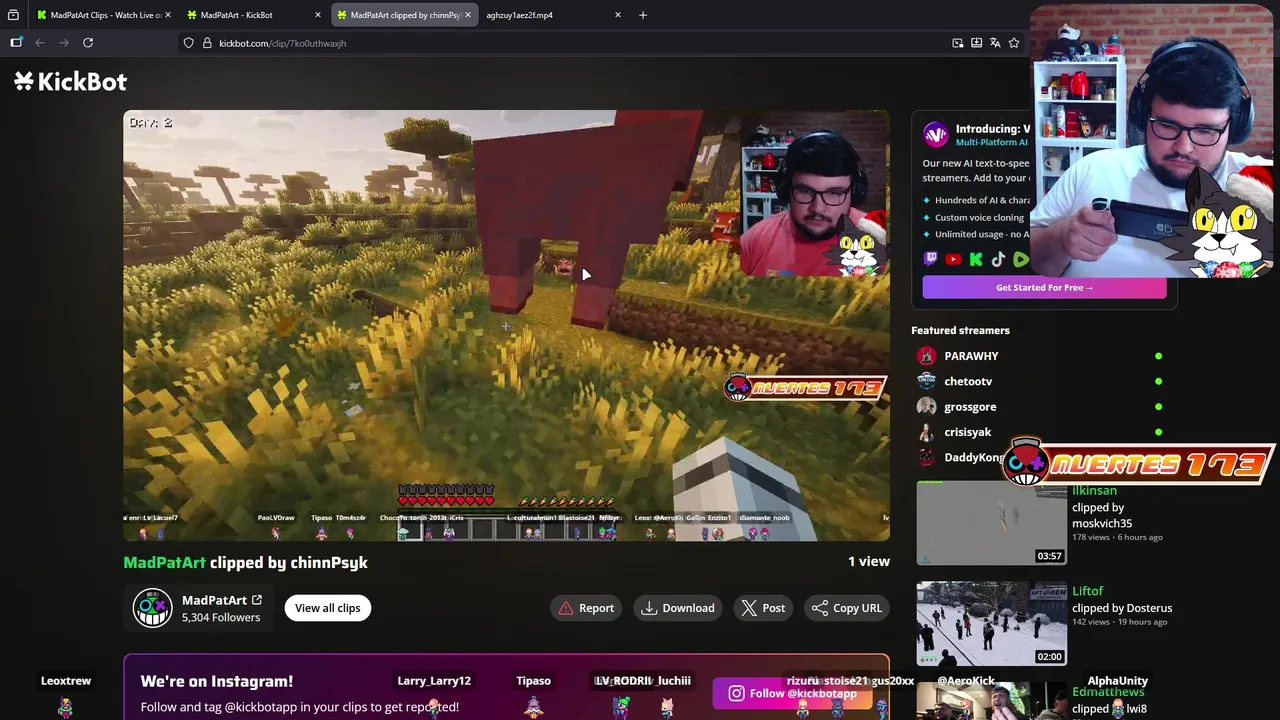This screenshot has height=720, width=1280.
Task: Reload the page in the browser toolbar
Action: (88, 43)
